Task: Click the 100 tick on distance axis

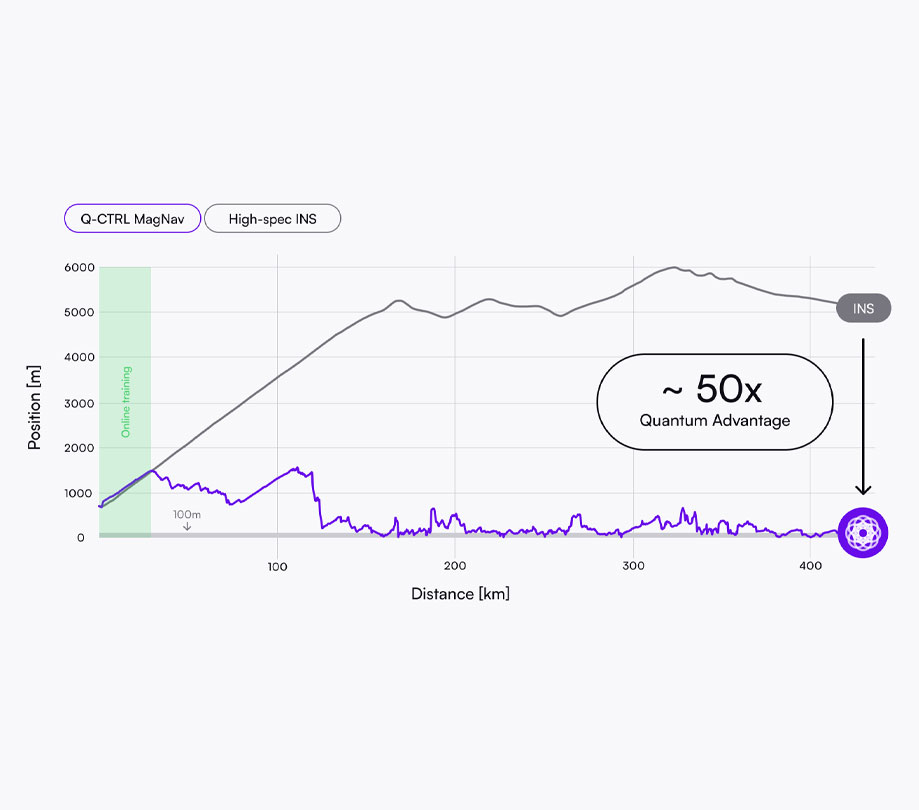Action: coord(277,566)
